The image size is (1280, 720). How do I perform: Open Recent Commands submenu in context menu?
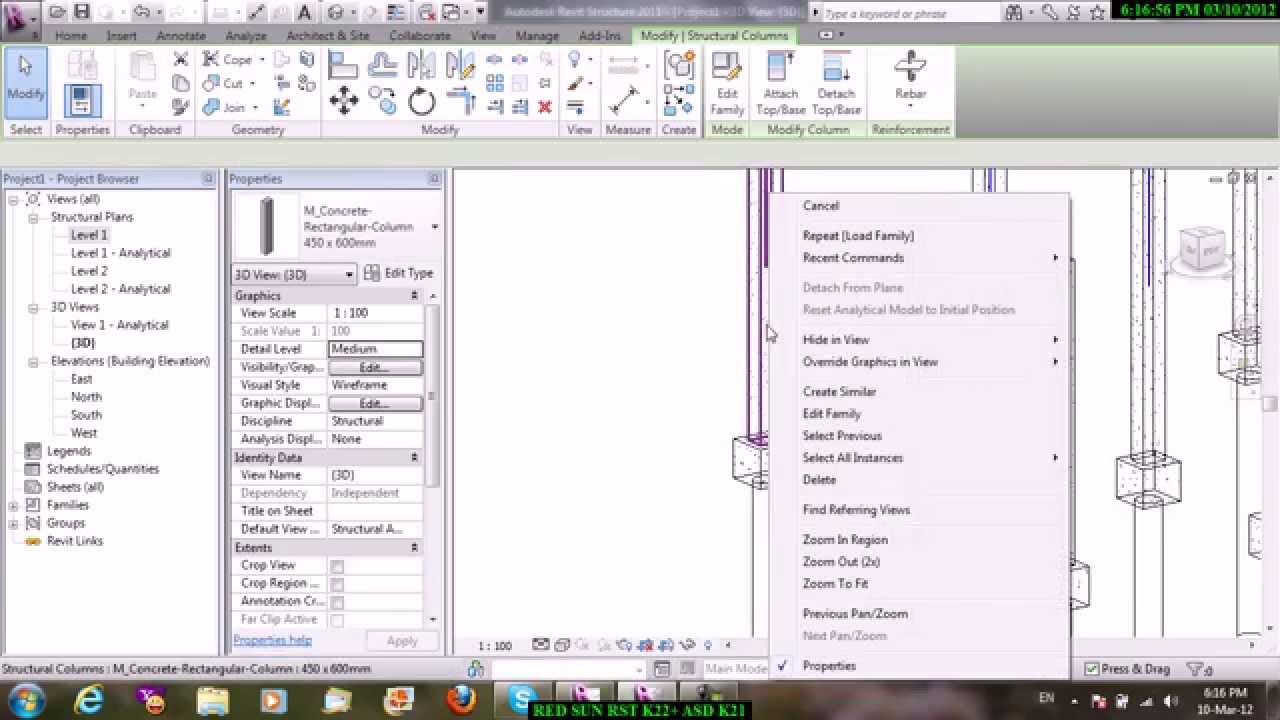pos(920,258)
